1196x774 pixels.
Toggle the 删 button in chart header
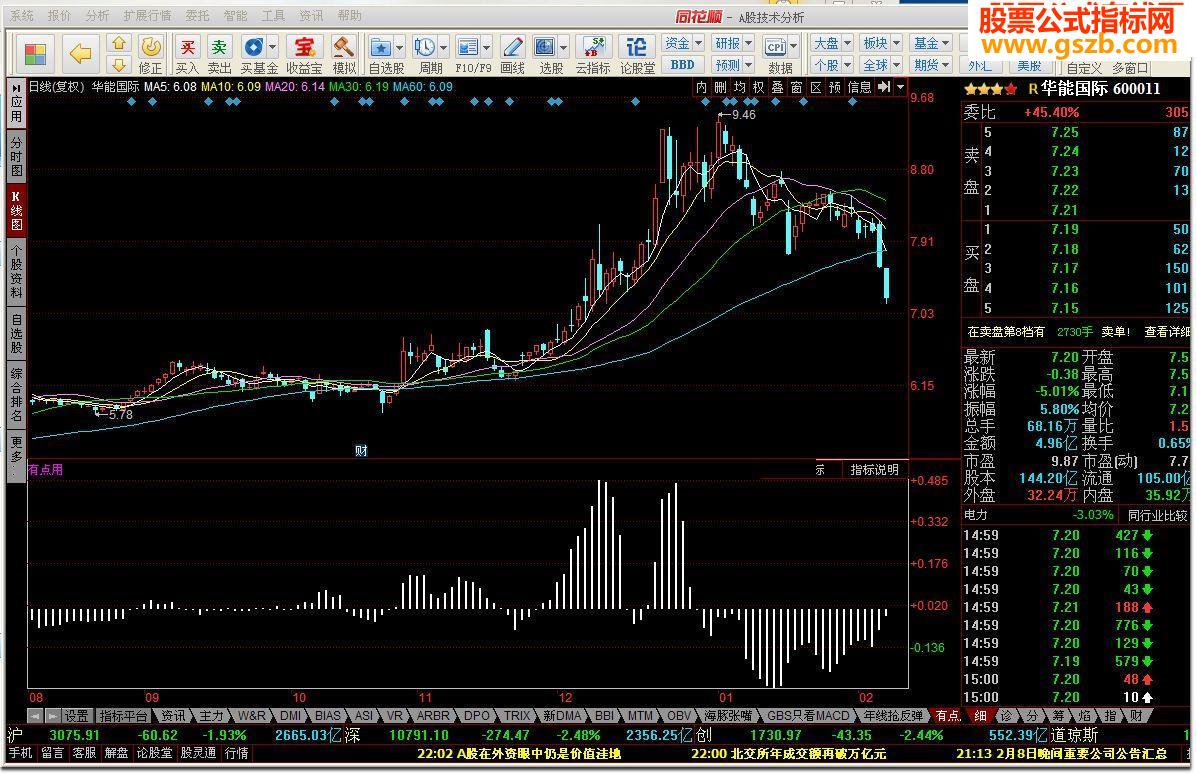click(720, 88)
